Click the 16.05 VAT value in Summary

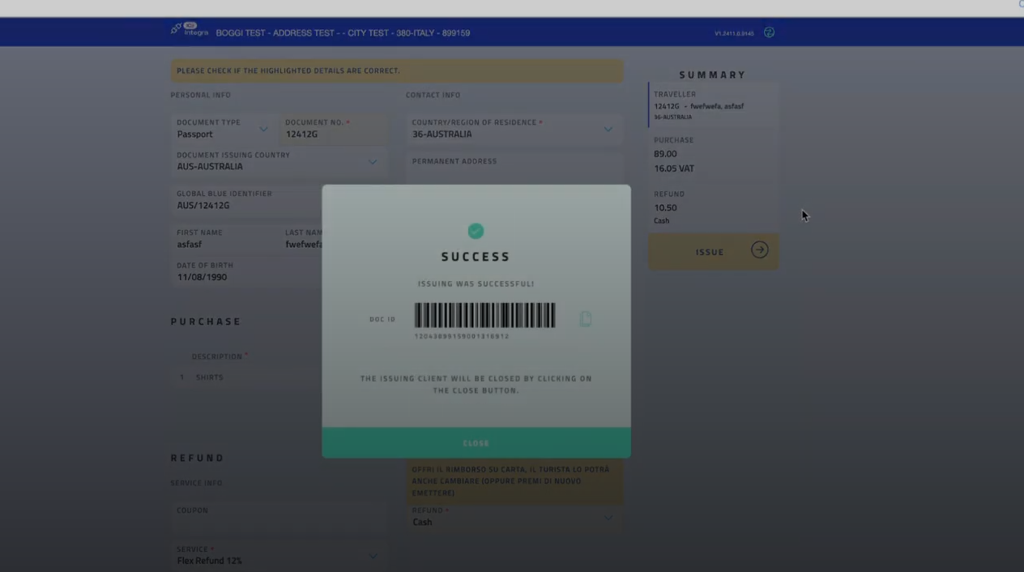click(x=674, y=168)
